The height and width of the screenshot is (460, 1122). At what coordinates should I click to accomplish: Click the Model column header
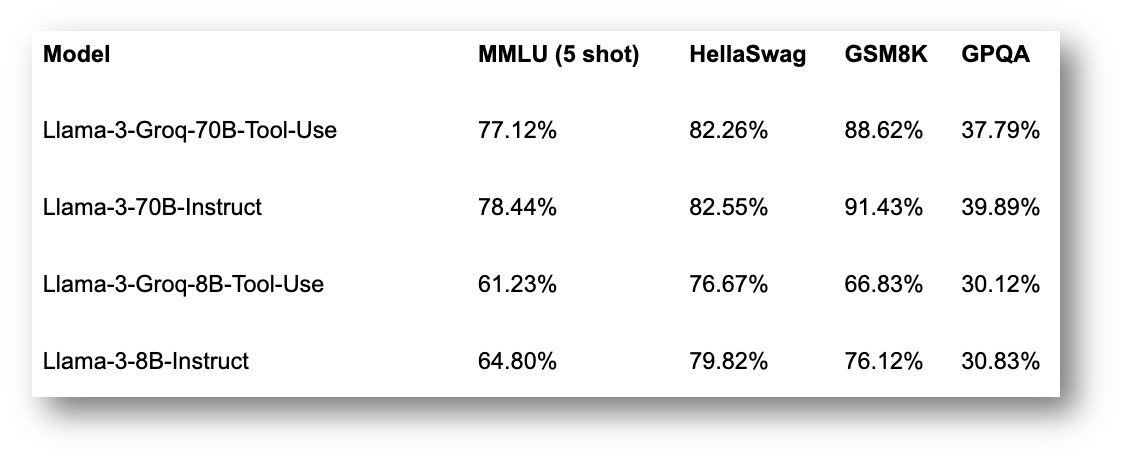76,55
